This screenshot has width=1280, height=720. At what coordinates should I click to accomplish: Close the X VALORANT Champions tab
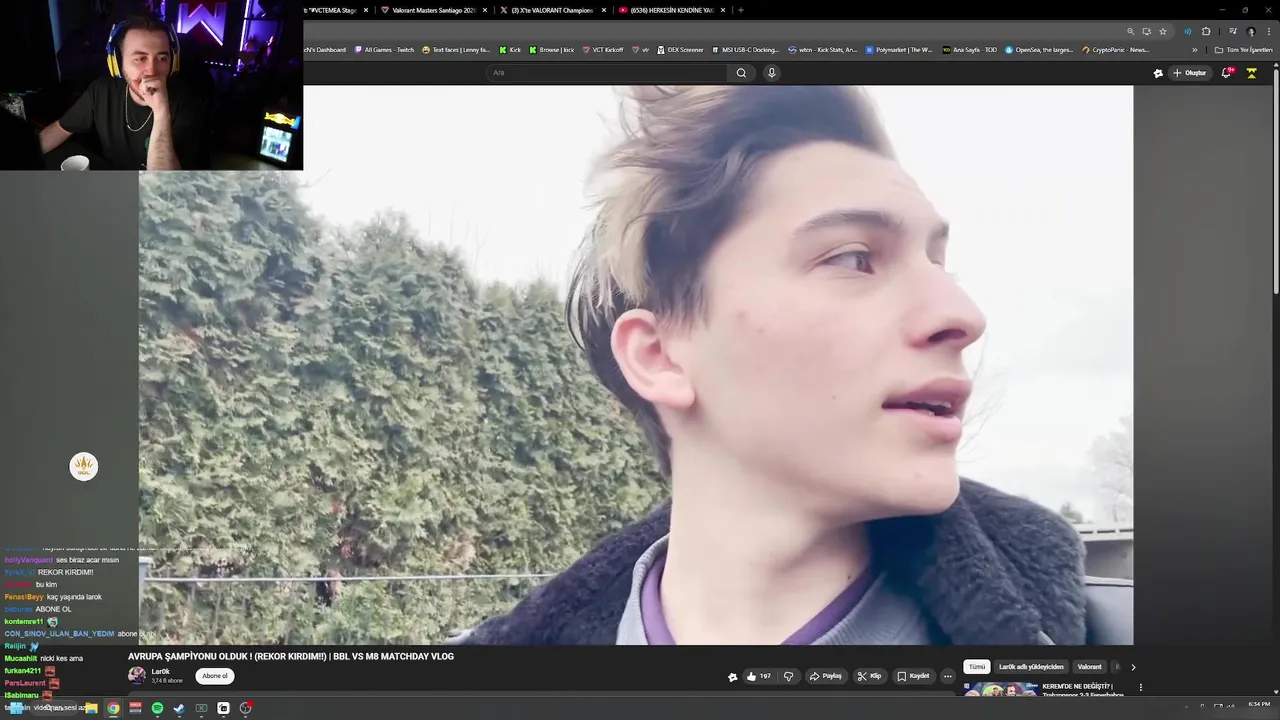point(604,10)
